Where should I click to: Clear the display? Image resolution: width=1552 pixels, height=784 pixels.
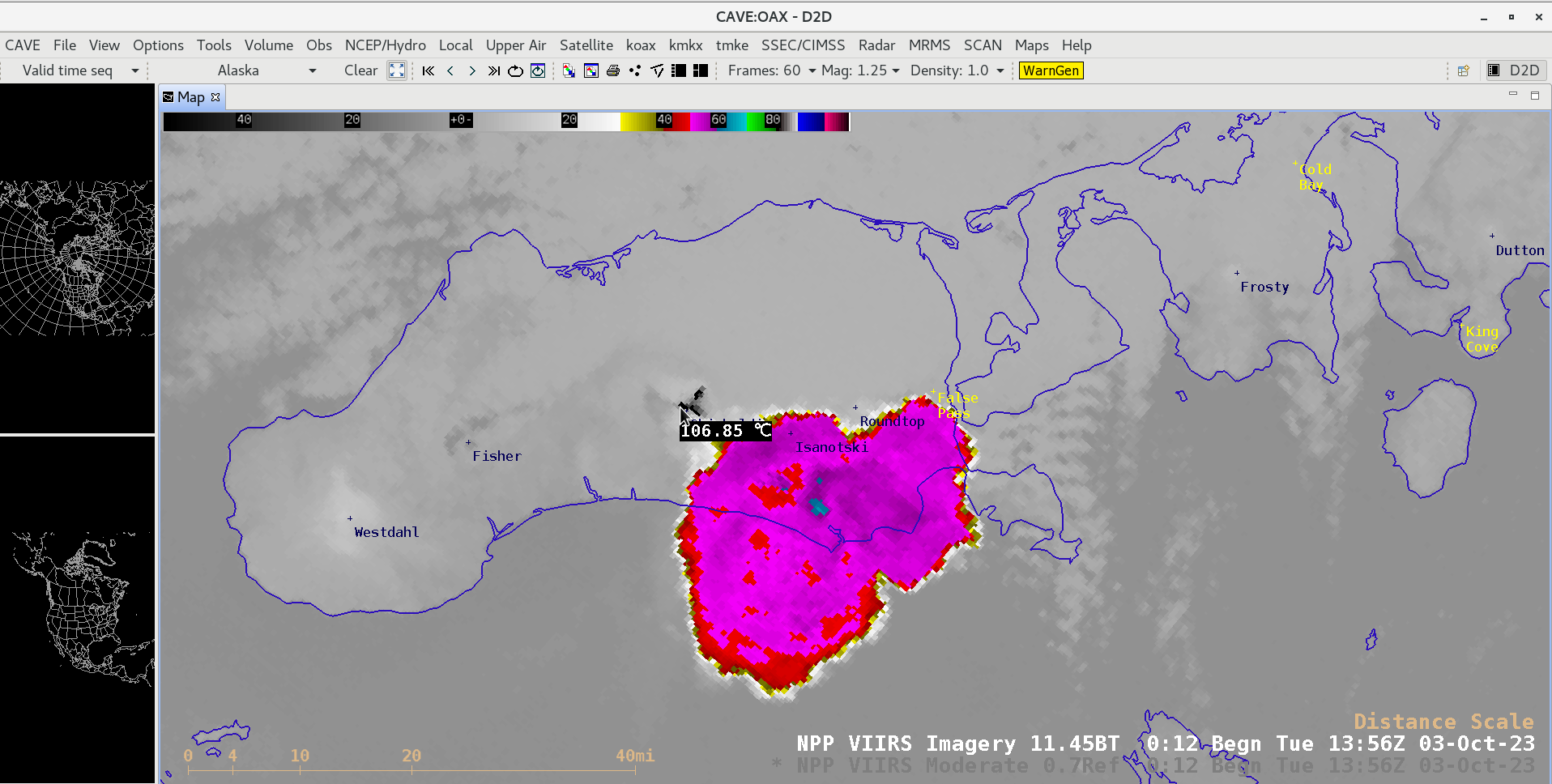tap(360, 70)
